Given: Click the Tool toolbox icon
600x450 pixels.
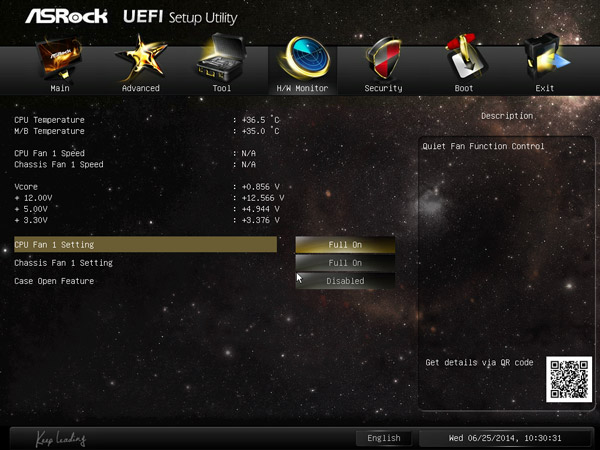Looking at the screenshot, I should click(221, 57).
